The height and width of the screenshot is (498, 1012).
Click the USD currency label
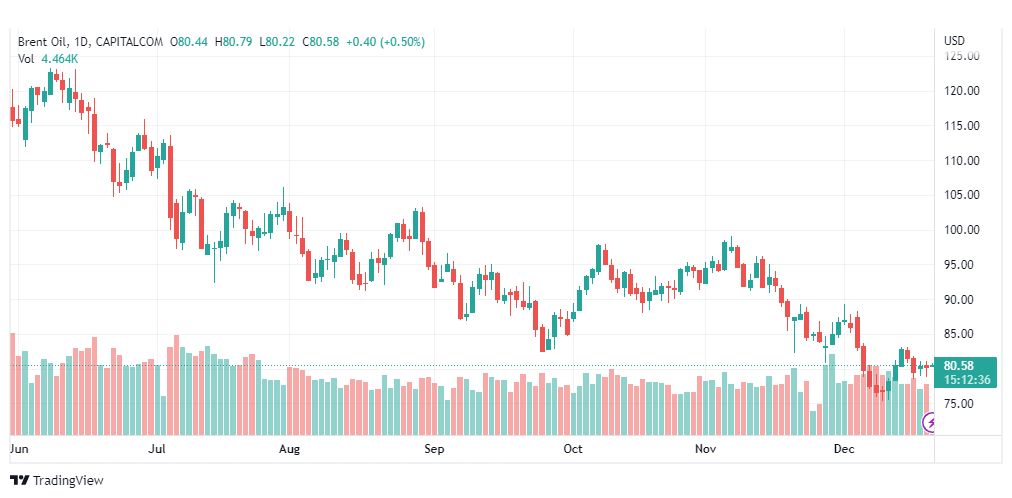(x=954, y=41)
